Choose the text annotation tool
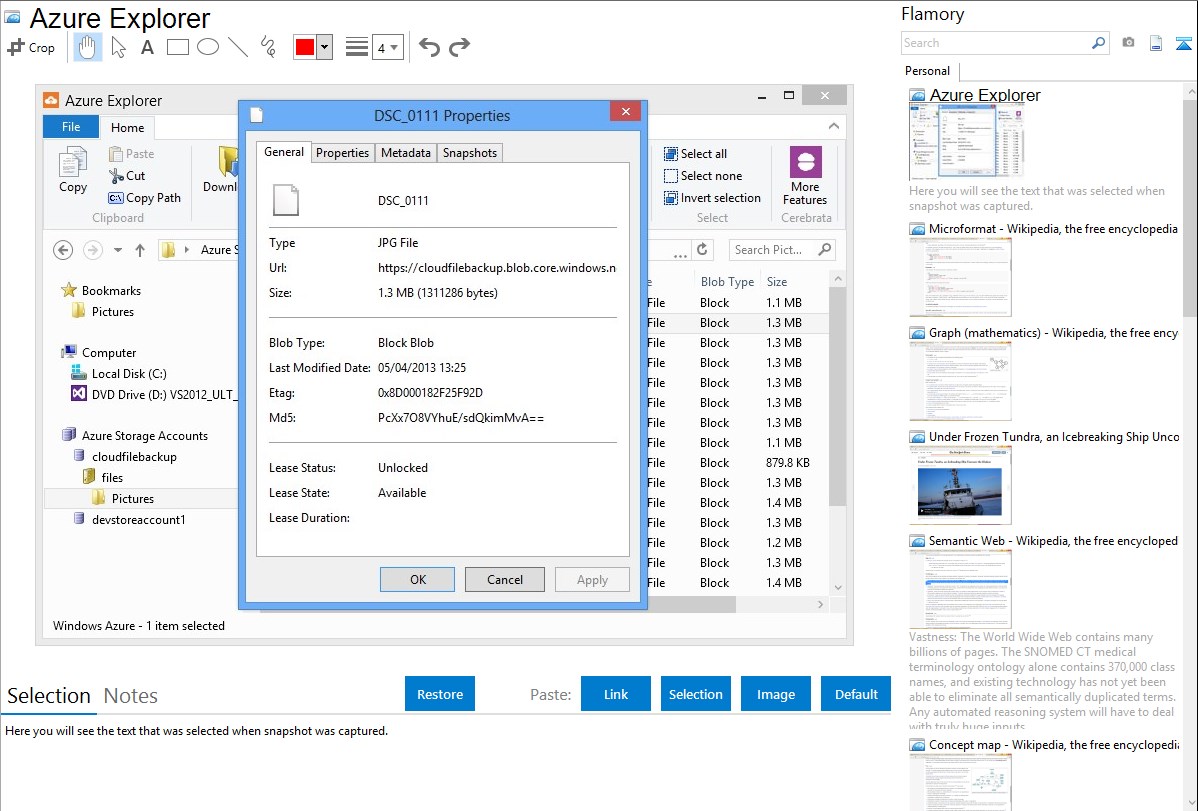 tap(147, 47)
